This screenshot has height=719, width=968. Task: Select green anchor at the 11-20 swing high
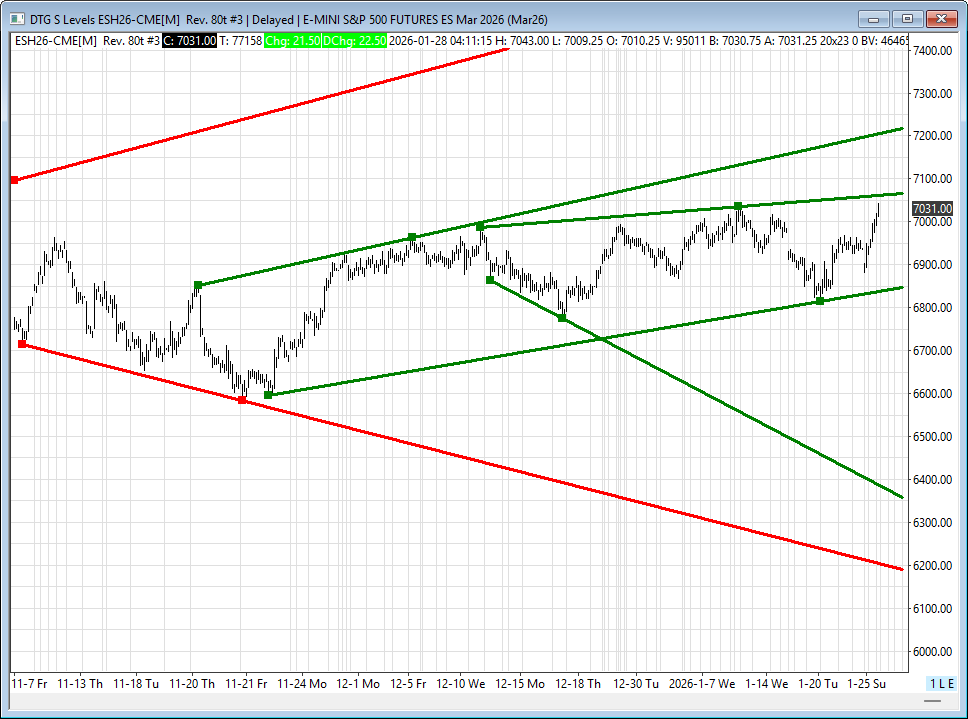click(198, 285)
